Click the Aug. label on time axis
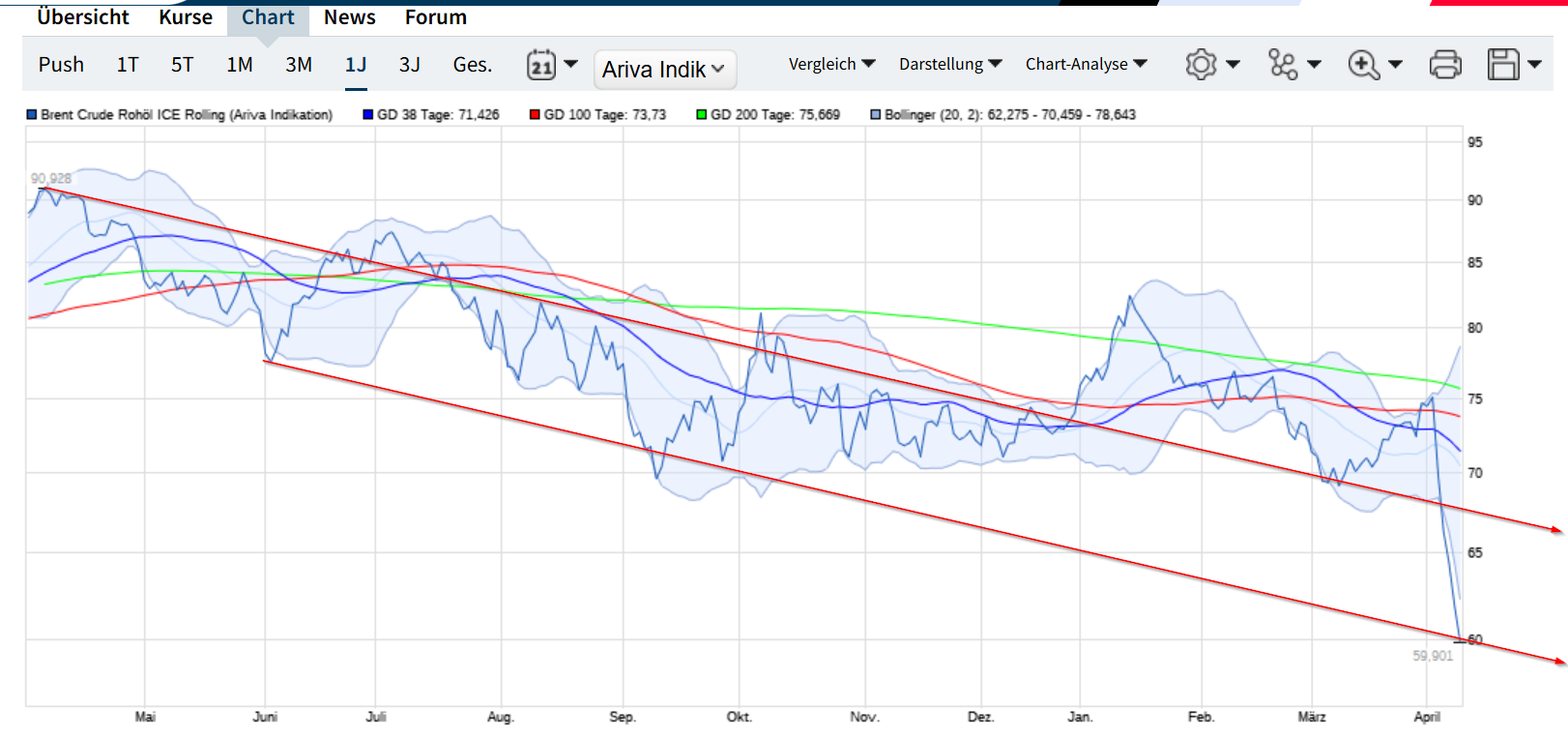This screenshot has height=739, width=1568. (x=501, y=717)
